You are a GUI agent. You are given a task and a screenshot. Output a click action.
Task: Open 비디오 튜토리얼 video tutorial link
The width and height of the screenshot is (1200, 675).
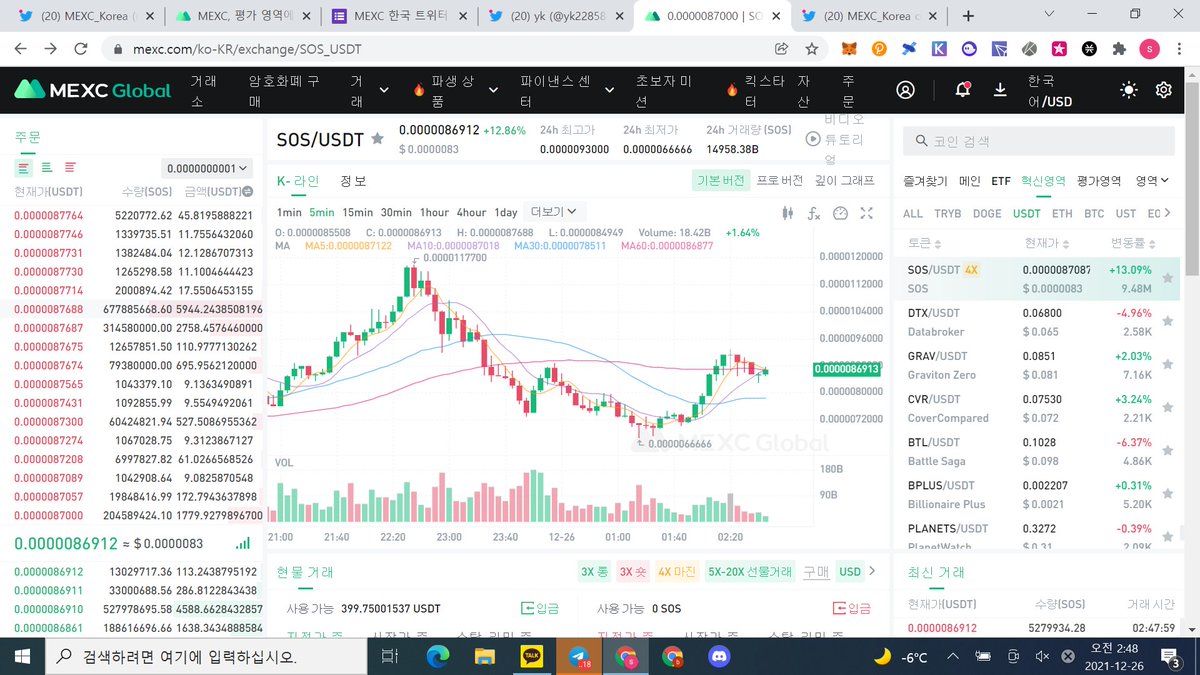coord(836,140)
